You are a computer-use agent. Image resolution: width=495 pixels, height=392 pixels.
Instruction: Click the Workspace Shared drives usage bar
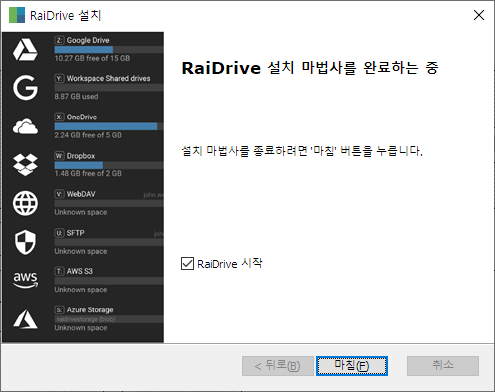(x=109, y=88)
